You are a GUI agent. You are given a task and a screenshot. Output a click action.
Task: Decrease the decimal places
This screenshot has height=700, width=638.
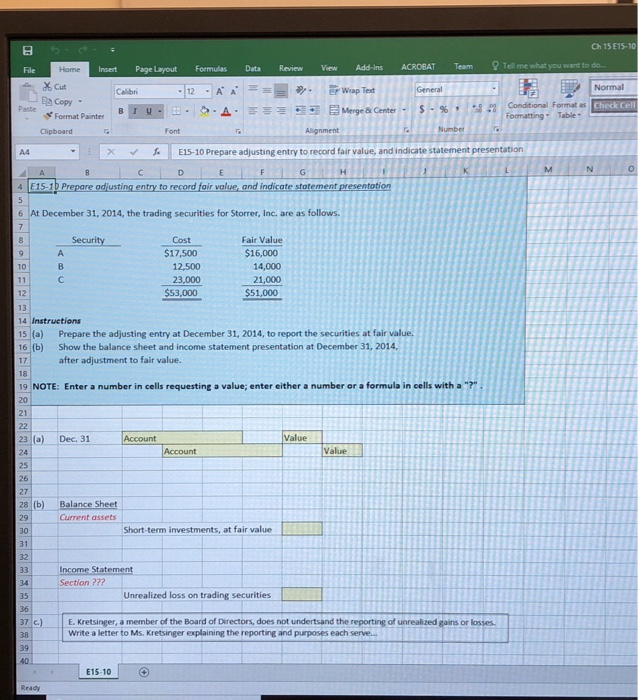click(492, 108)
